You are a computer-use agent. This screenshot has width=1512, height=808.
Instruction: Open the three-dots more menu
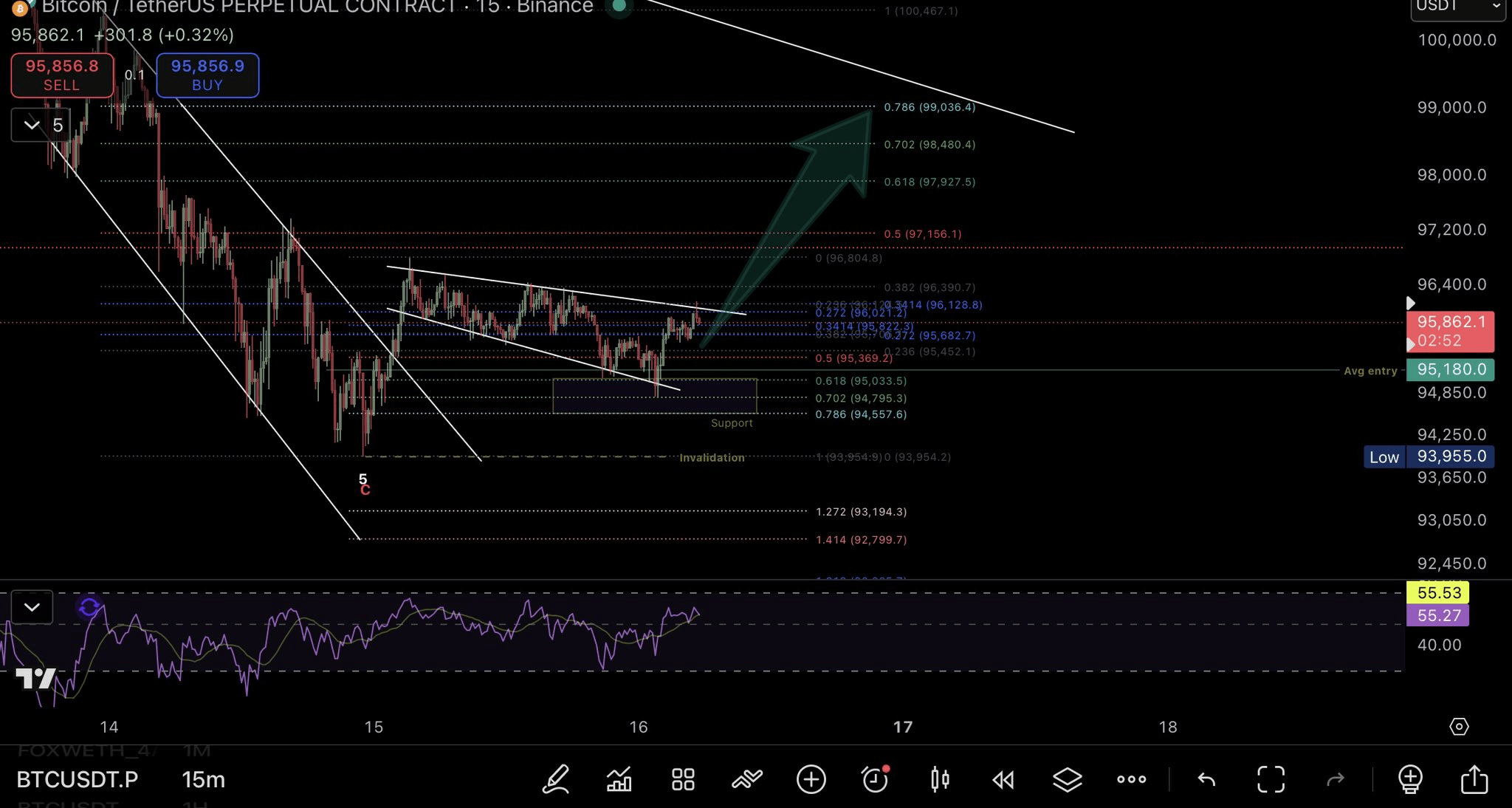[x=1131, y=779]
